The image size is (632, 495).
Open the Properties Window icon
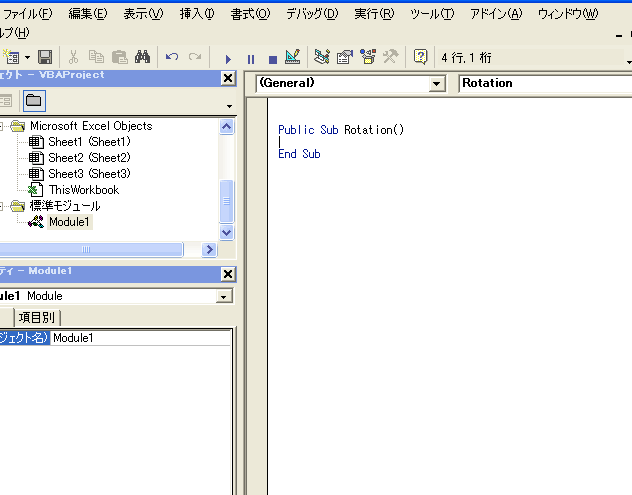tap(344, 58)
